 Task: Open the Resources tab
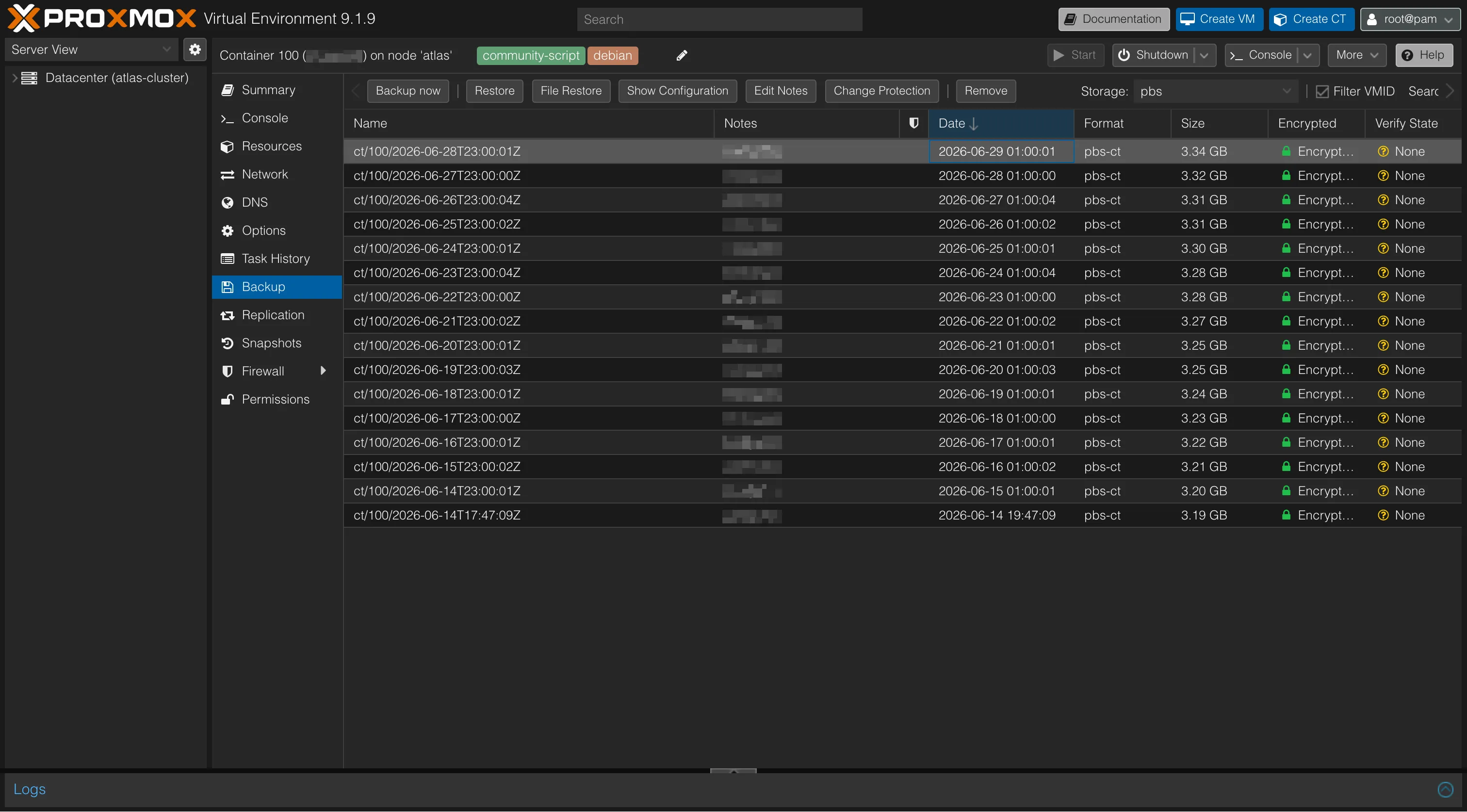pyautogui.click(x=277, y=146)
